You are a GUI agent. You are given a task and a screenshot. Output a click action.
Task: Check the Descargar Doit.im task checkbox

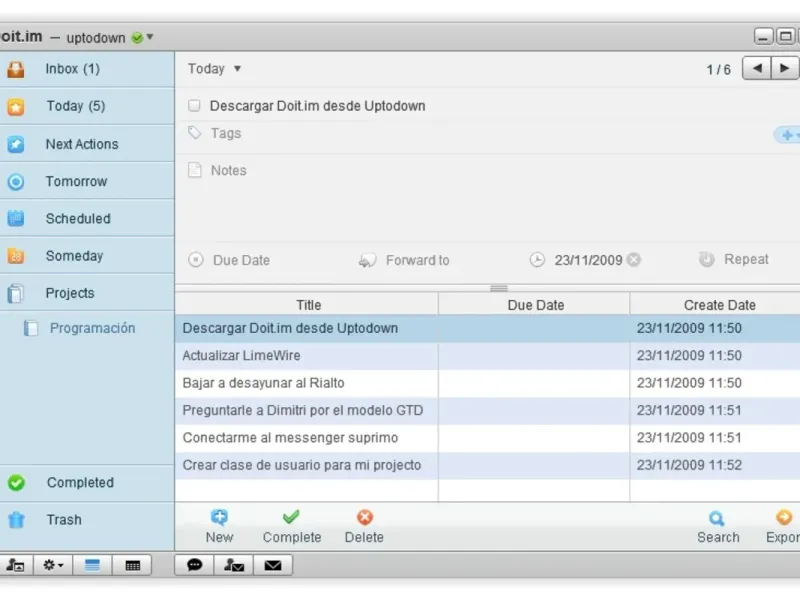coord(194,106)
